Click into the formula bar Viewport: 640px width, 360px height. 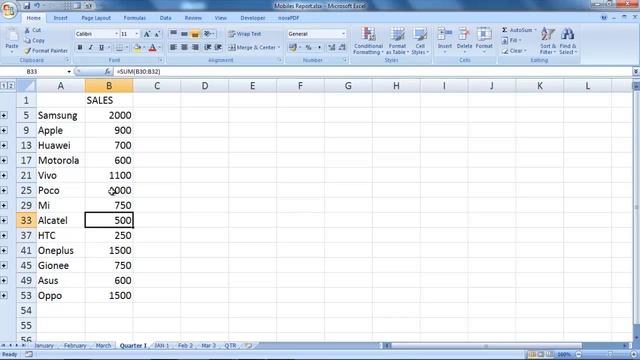tap(371, 71)
